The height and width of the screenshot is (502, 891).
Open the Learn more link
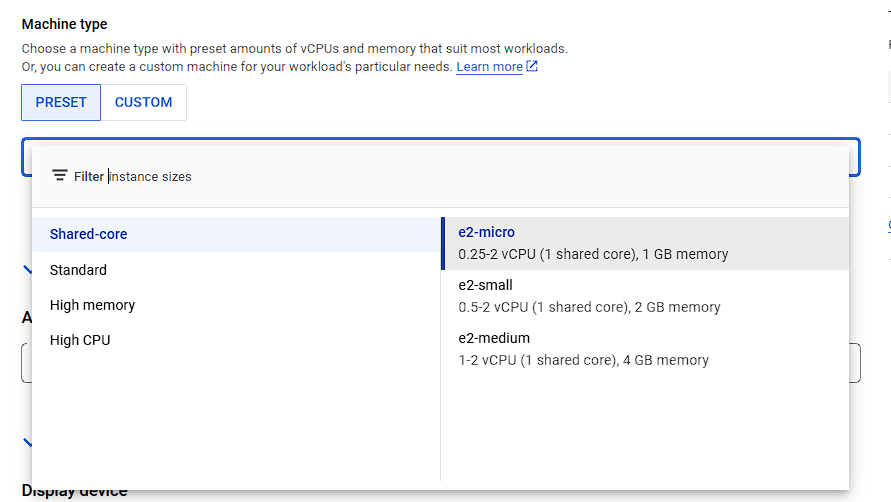(x=489, y=67)
